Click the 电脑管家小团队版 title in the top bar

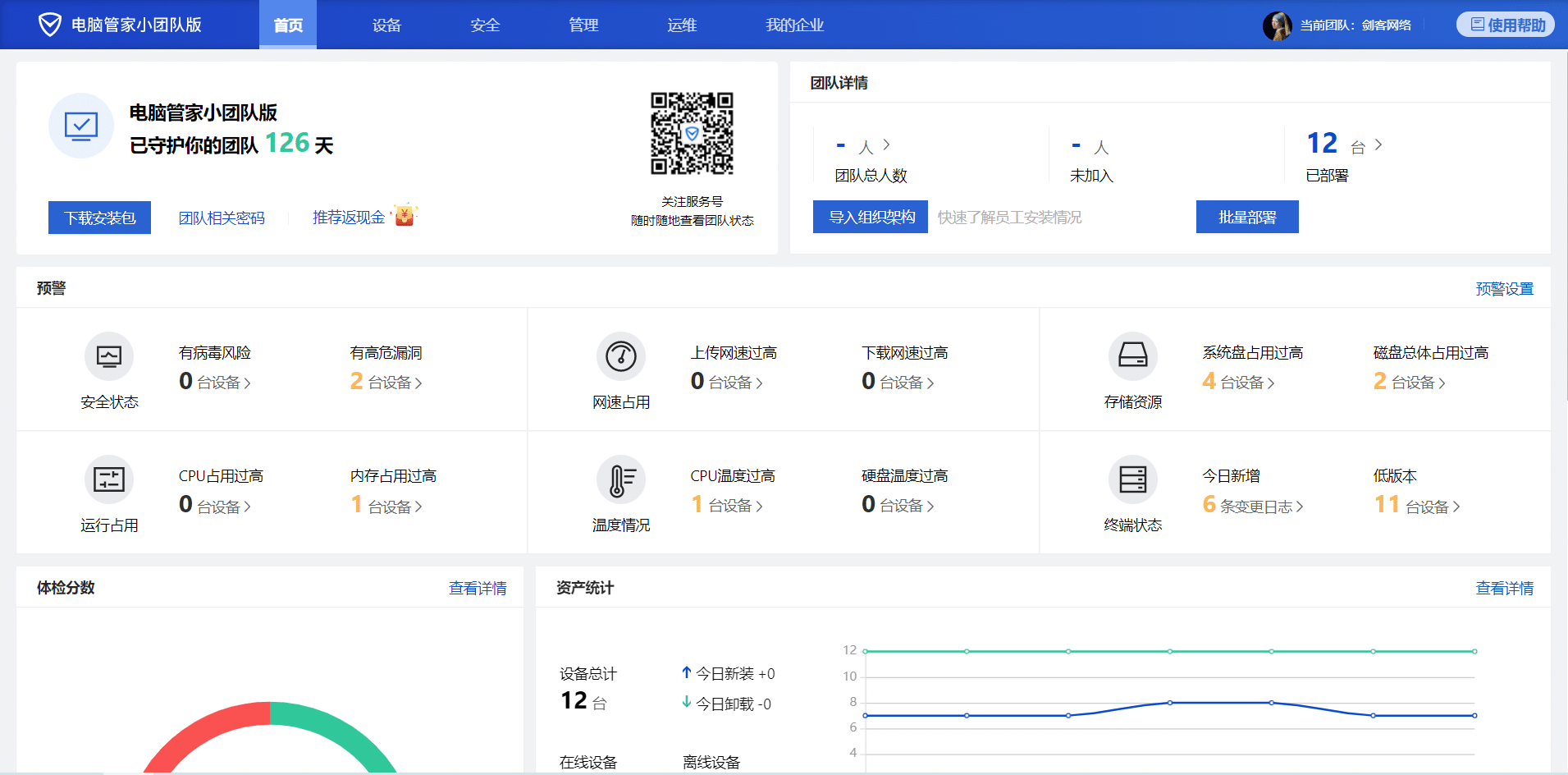(136, 25)
